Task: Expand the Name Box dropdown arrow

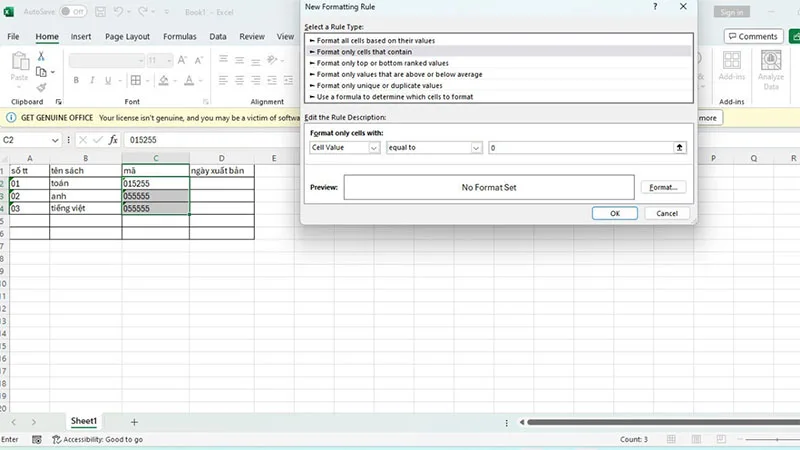Action: (x=55, y=140)
